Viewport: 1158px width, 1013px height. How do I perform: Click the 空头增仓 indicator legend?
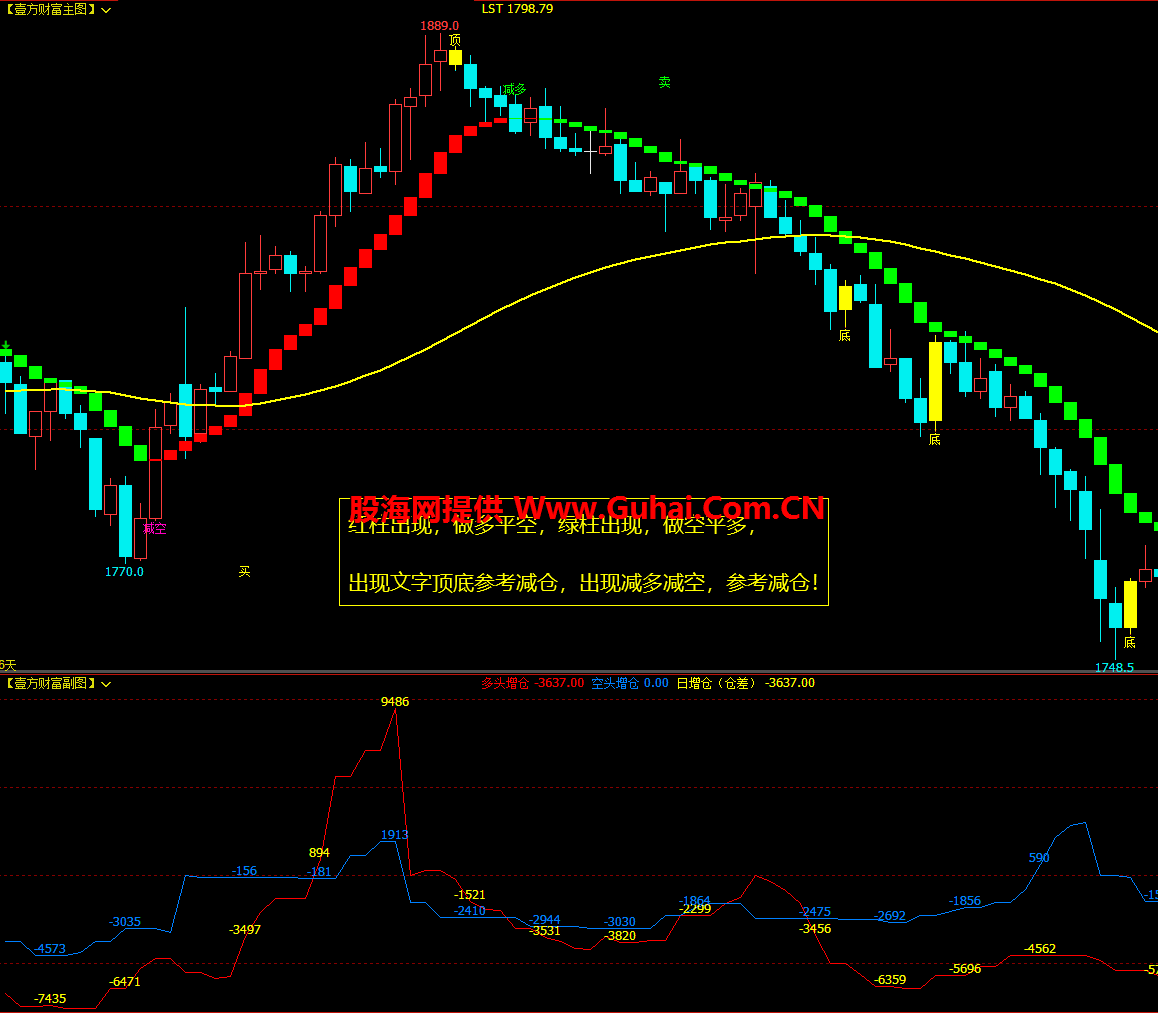click(x=629, y=683)
